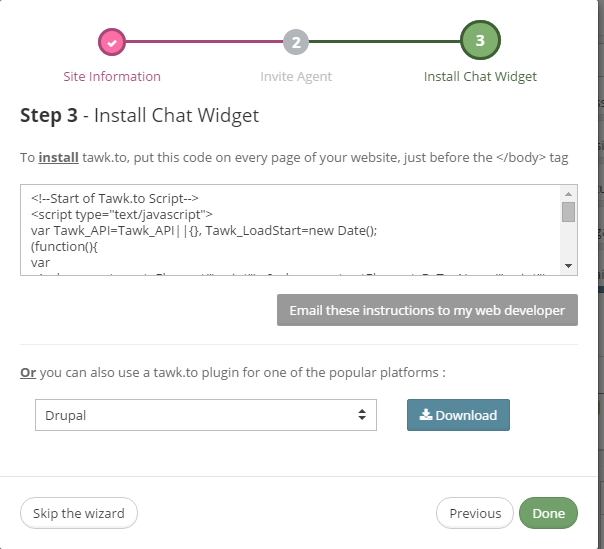Finish setup with the Done button
The image size is (604, 549).
pyautogui.click(x=548, y=513)
